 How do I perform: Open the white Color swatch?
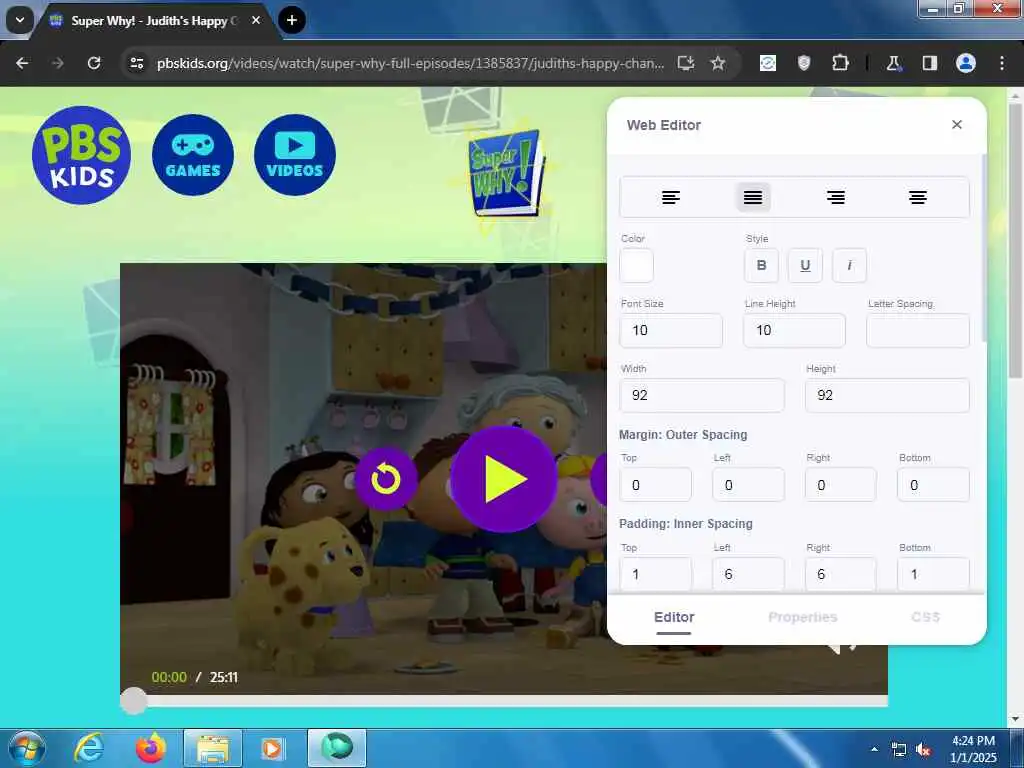(637, 266)
